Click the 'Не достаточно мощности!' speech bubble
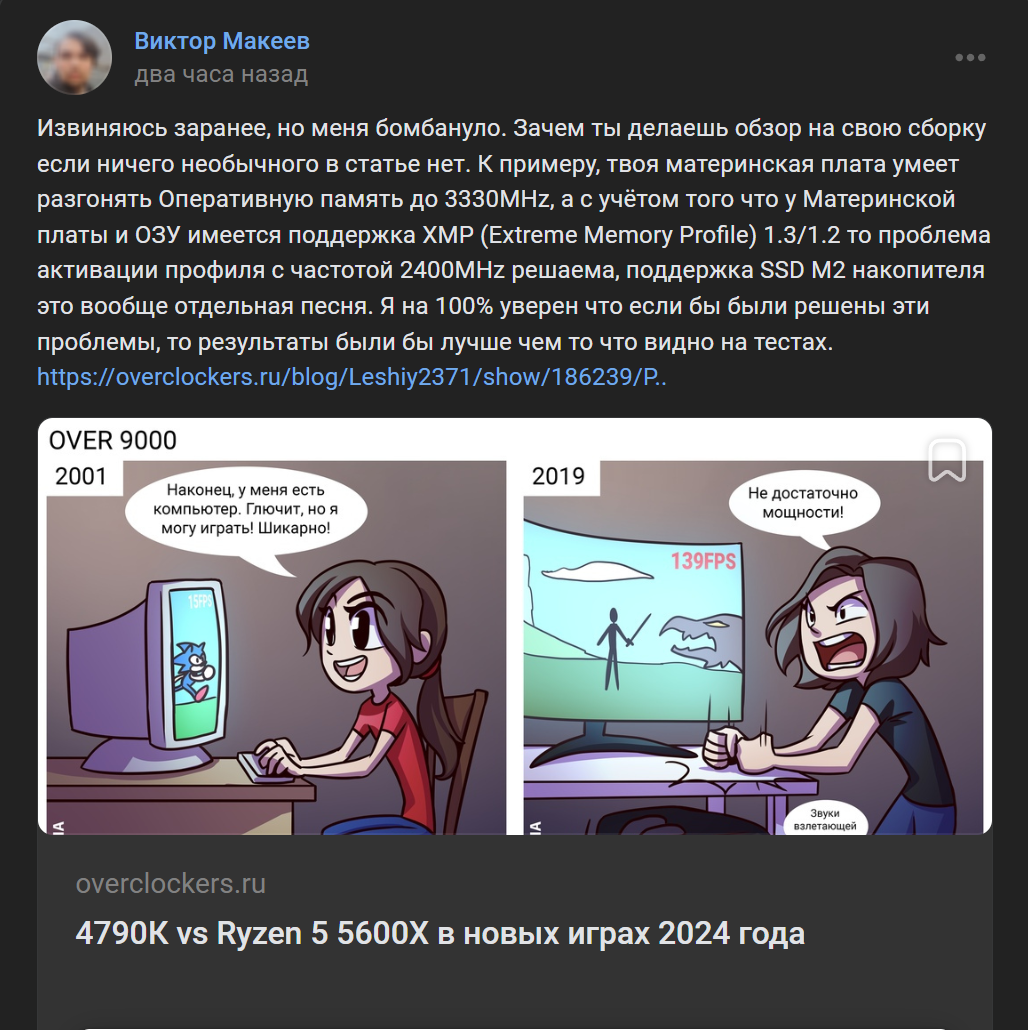This screenshot has width=1028, height=1030. [803, 503]
